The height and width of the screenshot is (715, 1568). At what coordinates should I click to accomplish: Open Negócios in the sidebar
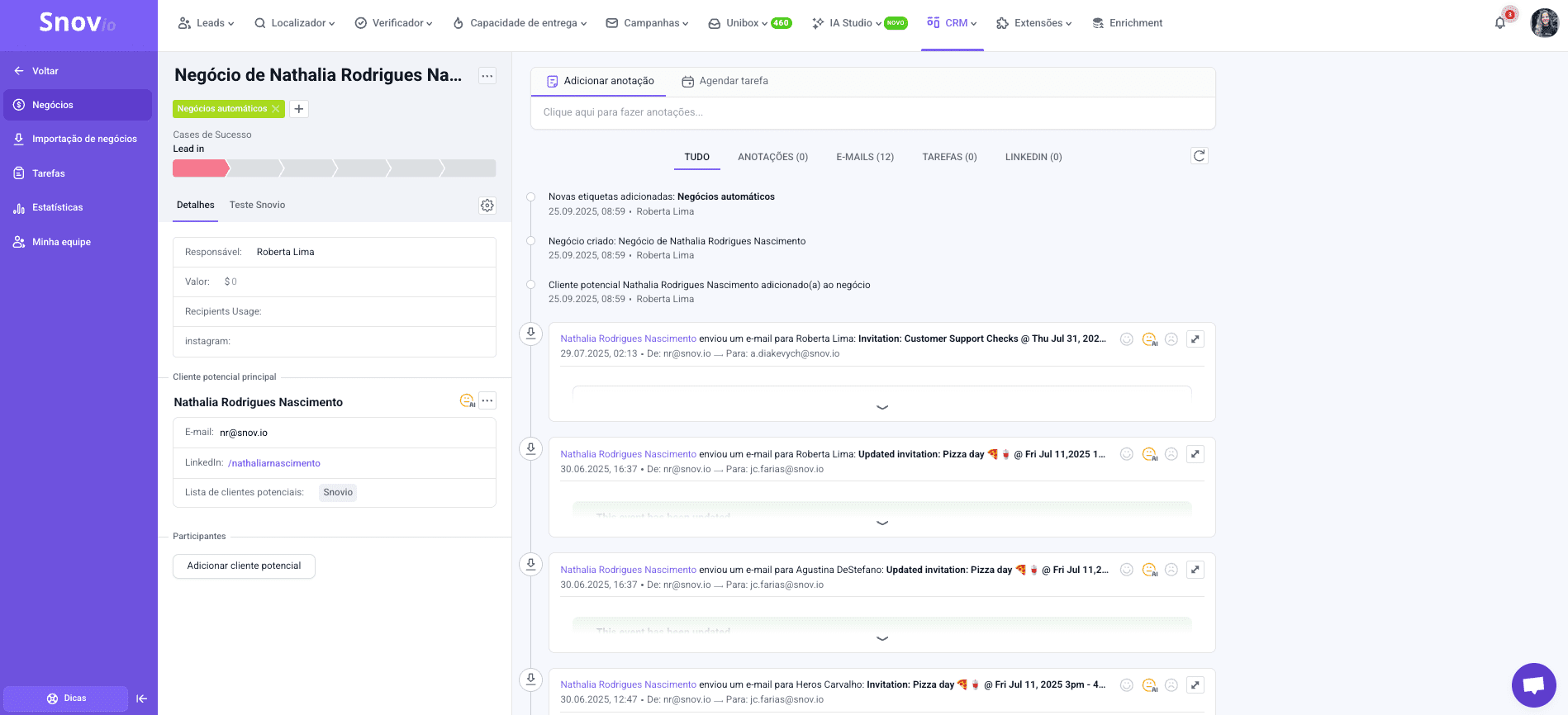pyautogui.click(x=78, y=105)
